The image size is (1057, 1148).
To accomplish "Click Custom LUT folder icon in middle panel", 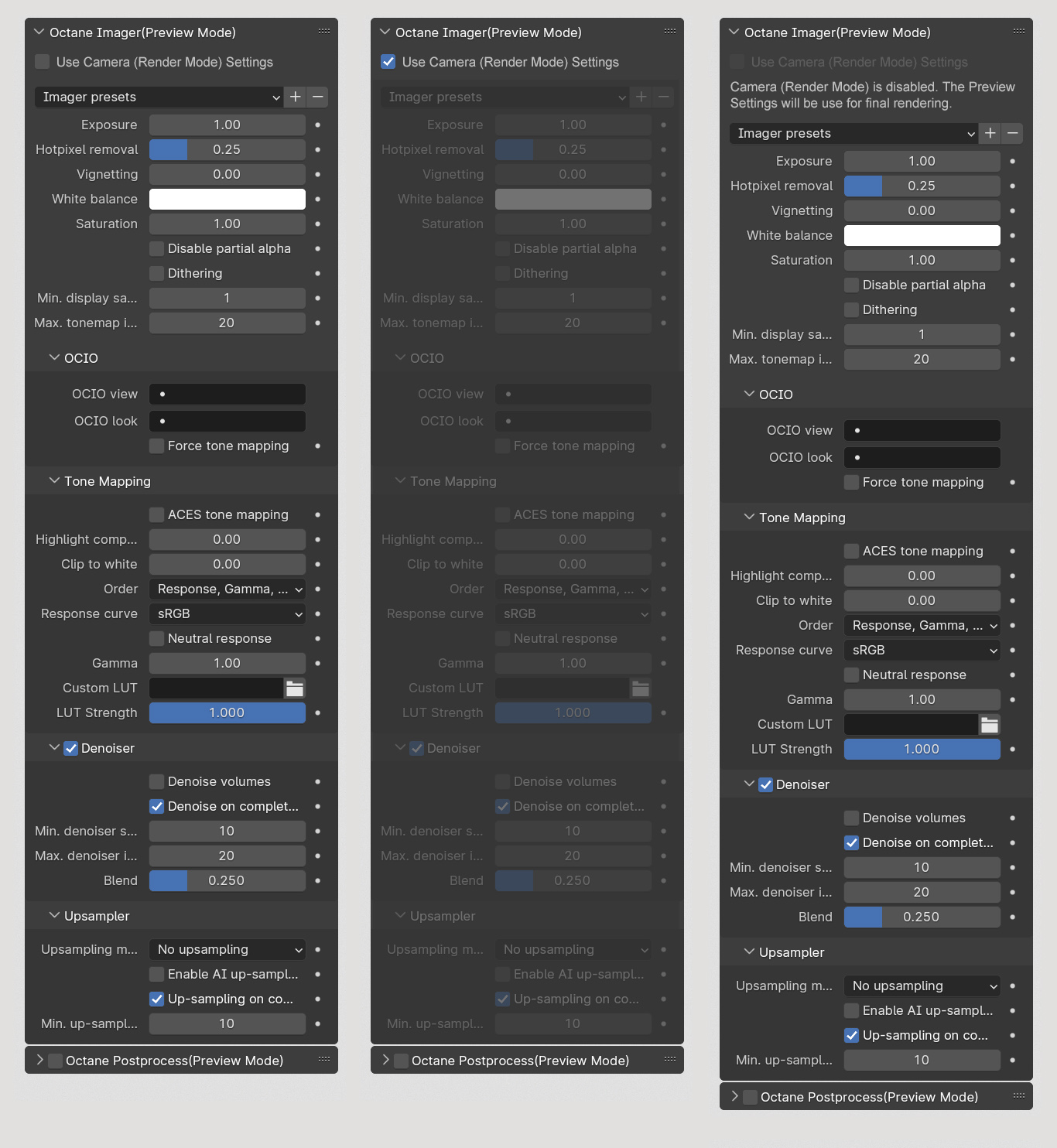I will (x=641, y=688).
